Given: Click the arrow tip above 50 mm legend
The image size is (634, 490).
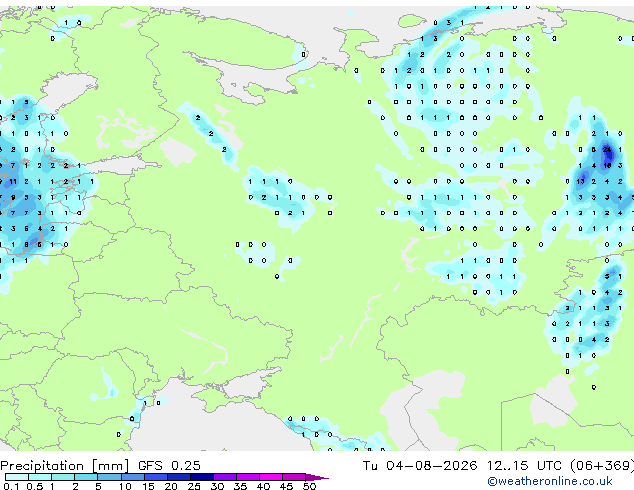Looking at the screenshot, I should (317, 478).
